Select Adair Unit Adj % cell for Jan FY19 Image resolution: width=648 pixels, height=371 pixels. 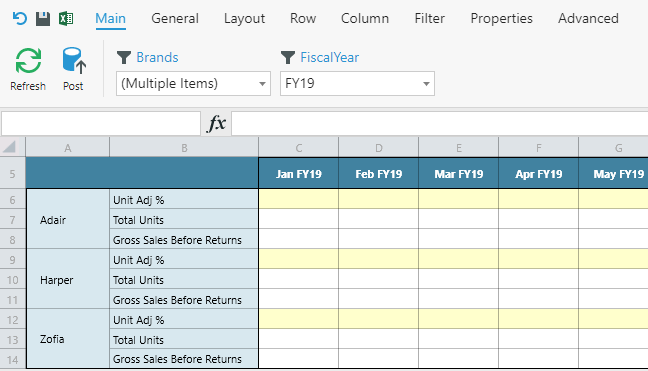point(298,200)
